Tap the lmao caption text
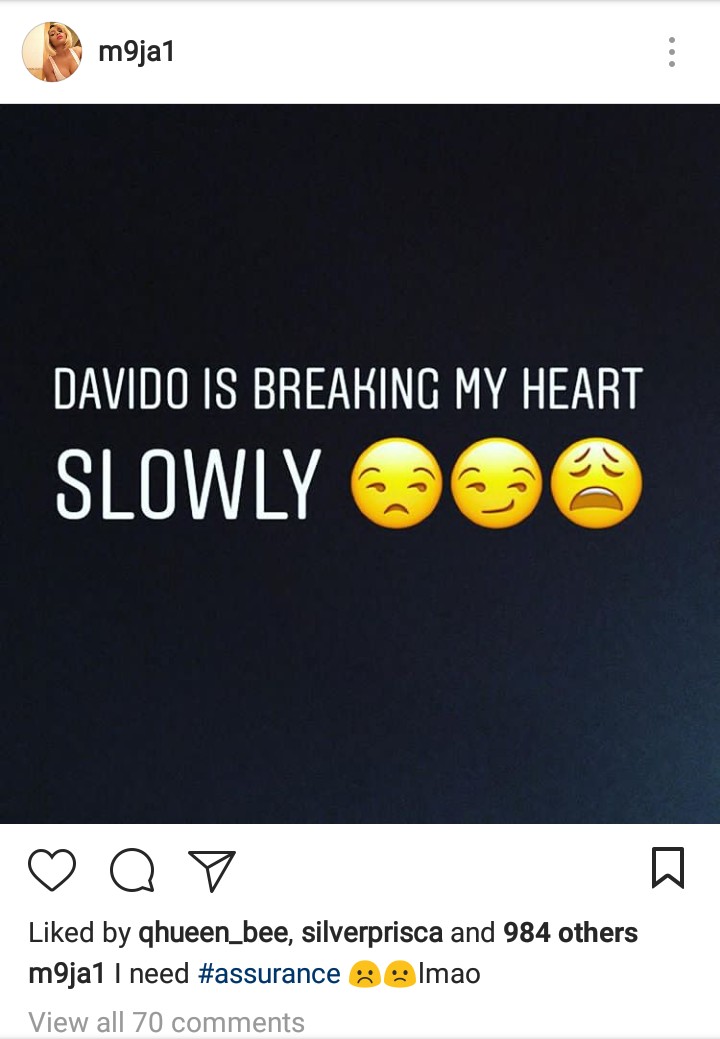Screen dimensions: 720x1039 coord(449,973)
